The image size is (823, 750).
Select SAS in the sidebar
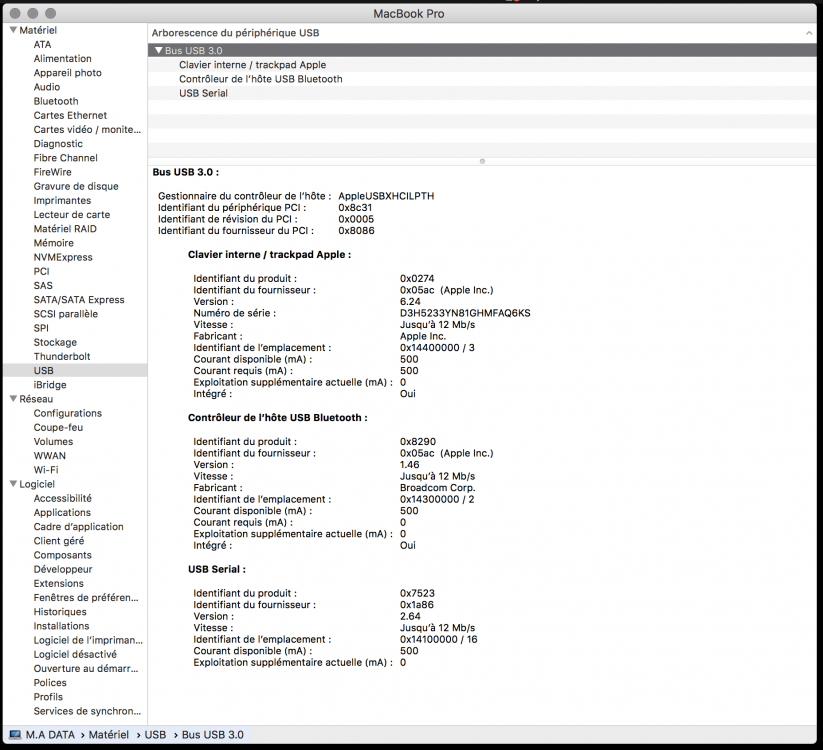click(x=43, y=286)
